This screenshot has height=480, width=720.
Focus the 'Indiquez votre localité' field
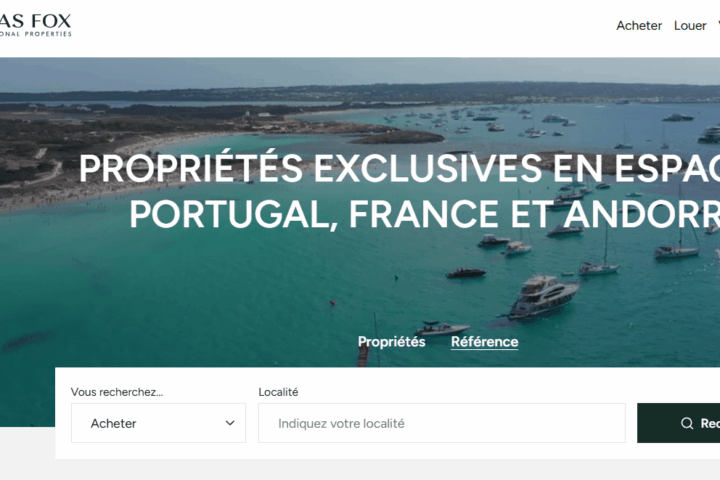pos(442,423)
